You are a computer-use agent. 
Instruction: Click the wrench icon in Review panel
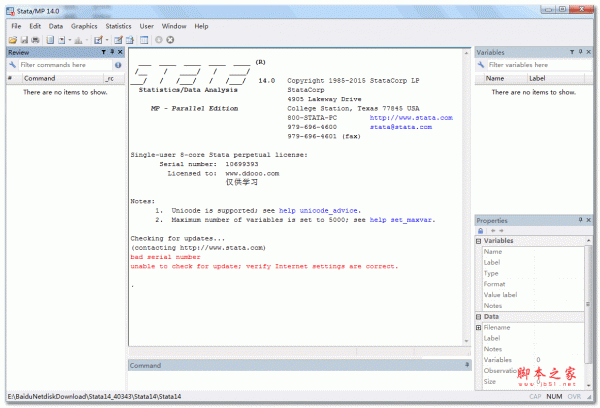13,65
